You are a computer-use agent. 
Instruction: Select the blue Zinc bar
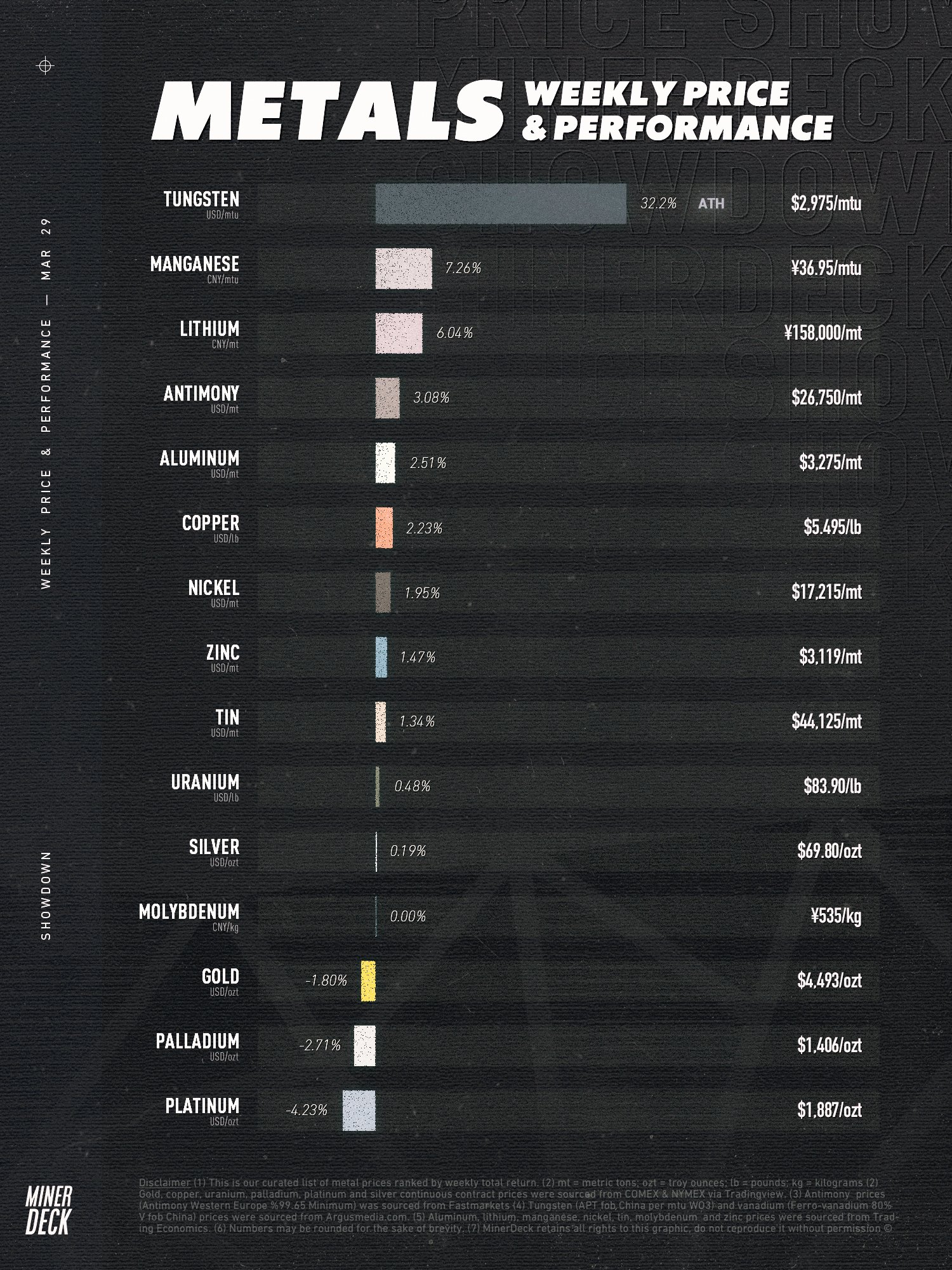[x=381, y=657]
